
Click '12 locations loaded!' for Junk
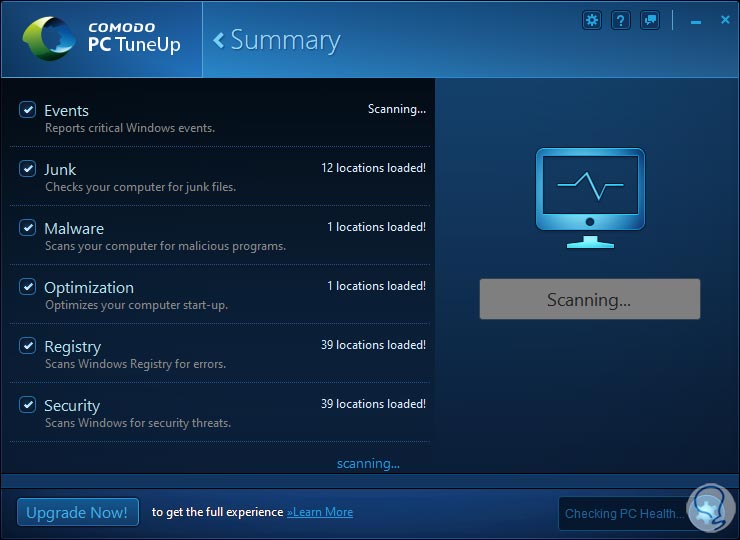pyautogui.click(x=374, y=168)
